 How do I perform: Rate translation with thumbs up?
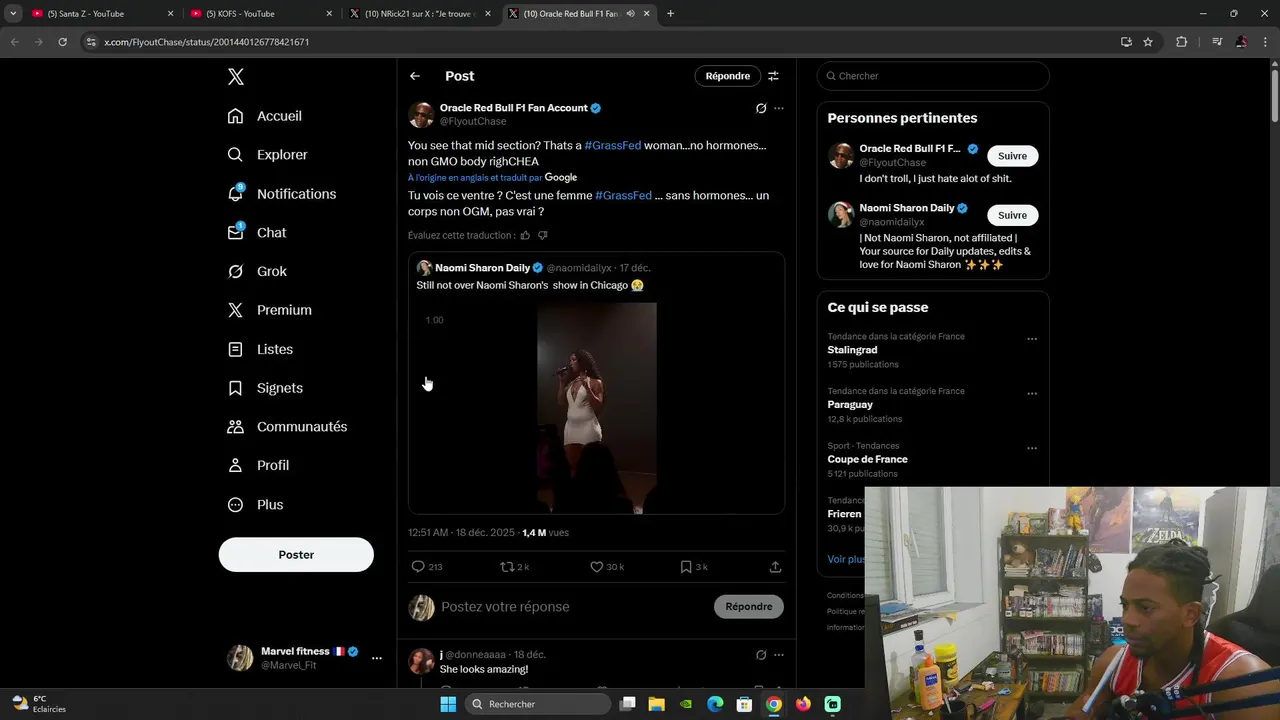(525, 235)
